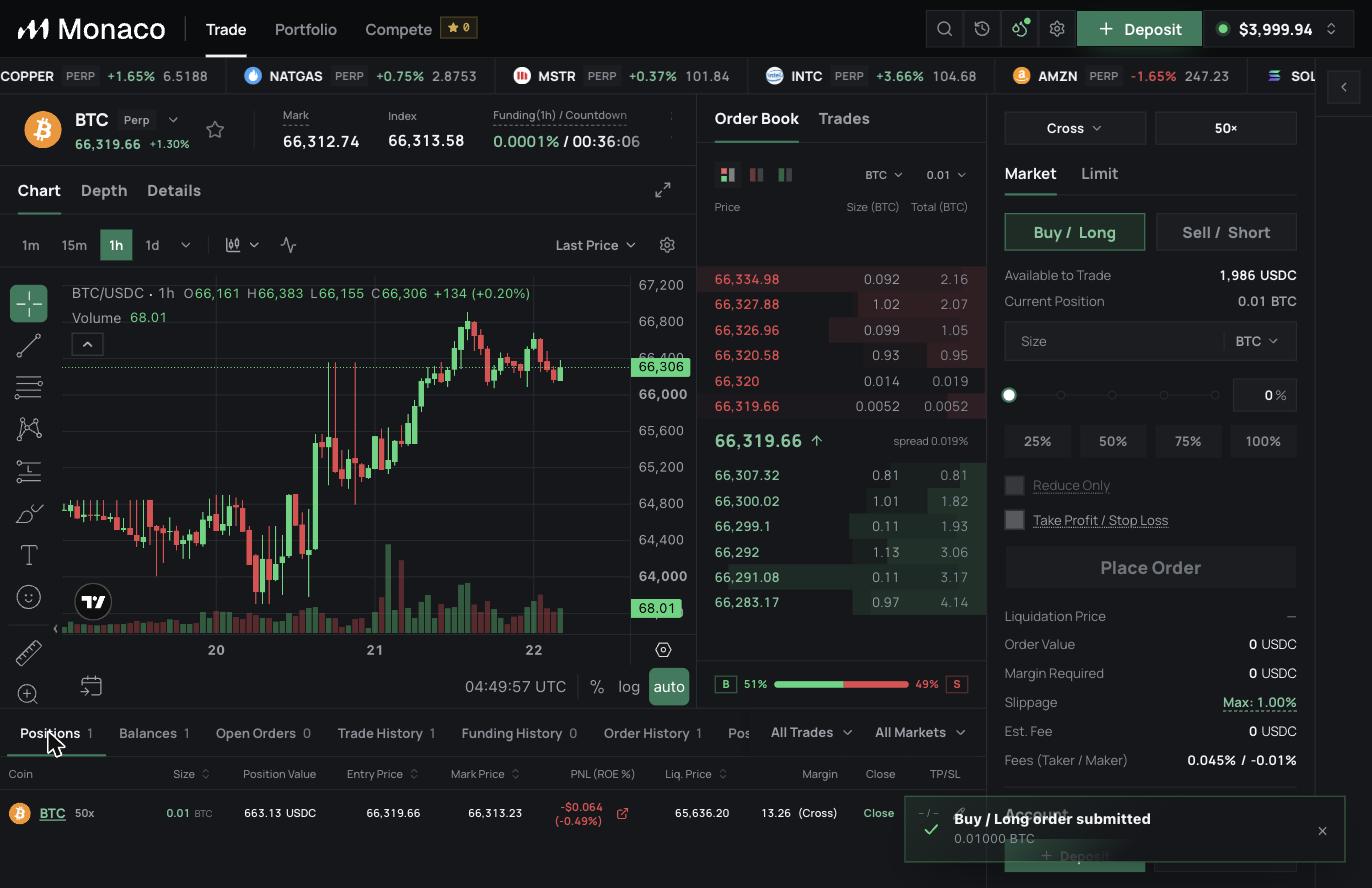
Task: Select the pattern drawing tool
Action: point(29,429)
